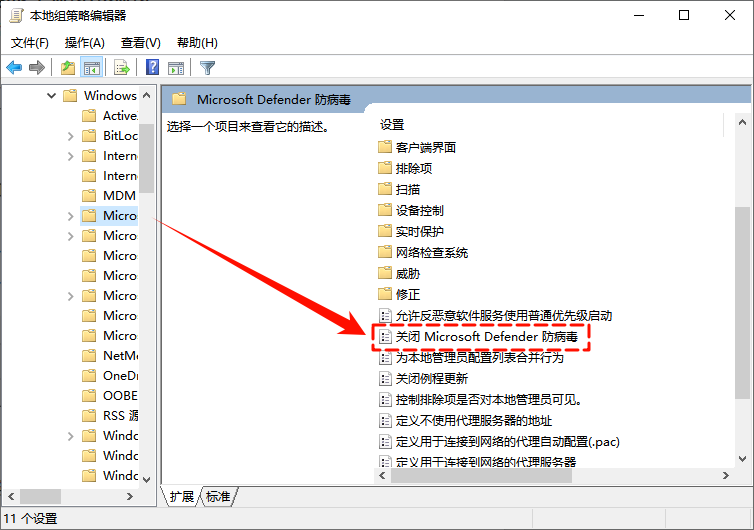This screenshot has height=530, width=754.
Task: Click the tree pane scroll down arrow
Action: tap(147, 479)
